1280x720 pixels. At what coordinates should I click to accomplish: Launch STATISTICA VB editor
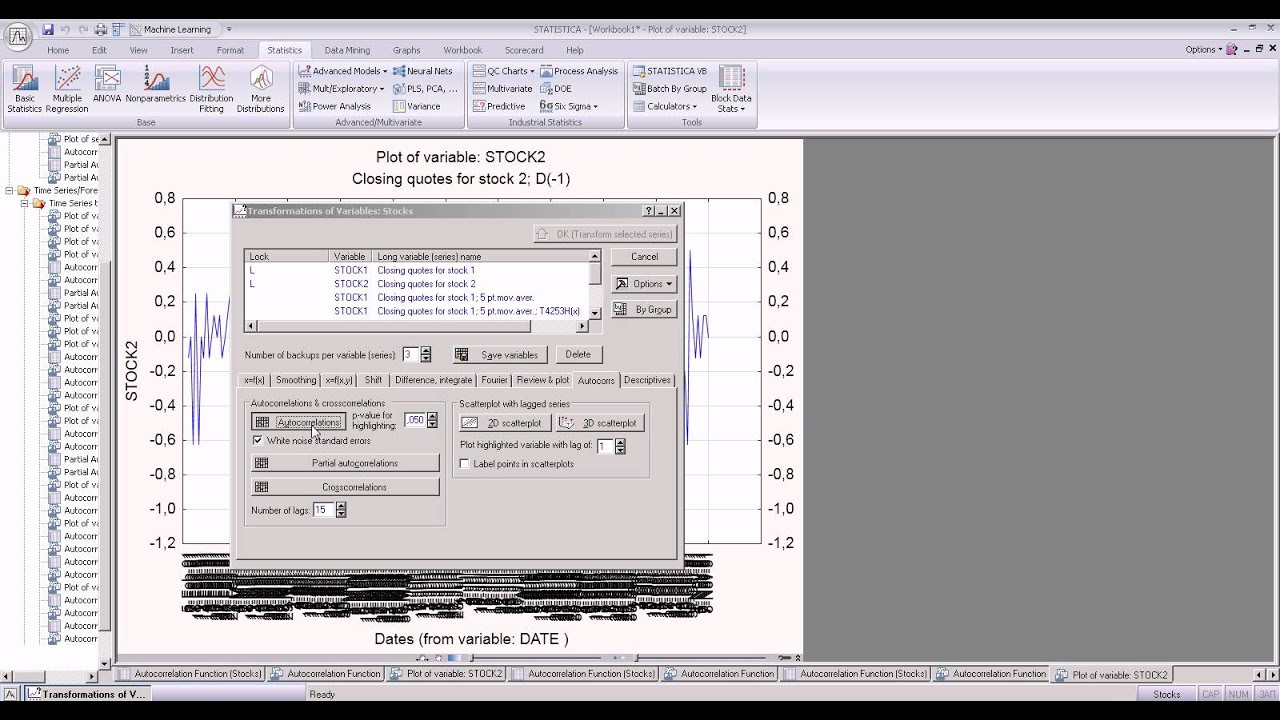(x=669, y=71)
